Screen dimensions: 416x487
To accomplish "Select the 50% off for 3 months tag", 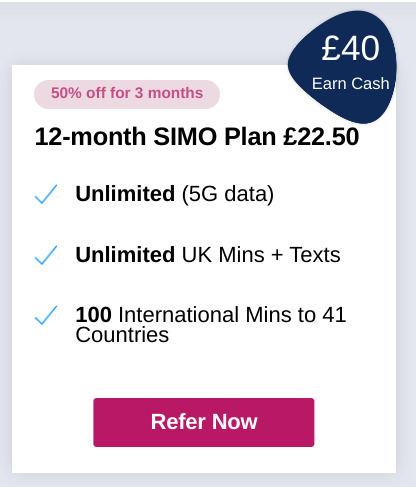I will (x=127, y=94).
